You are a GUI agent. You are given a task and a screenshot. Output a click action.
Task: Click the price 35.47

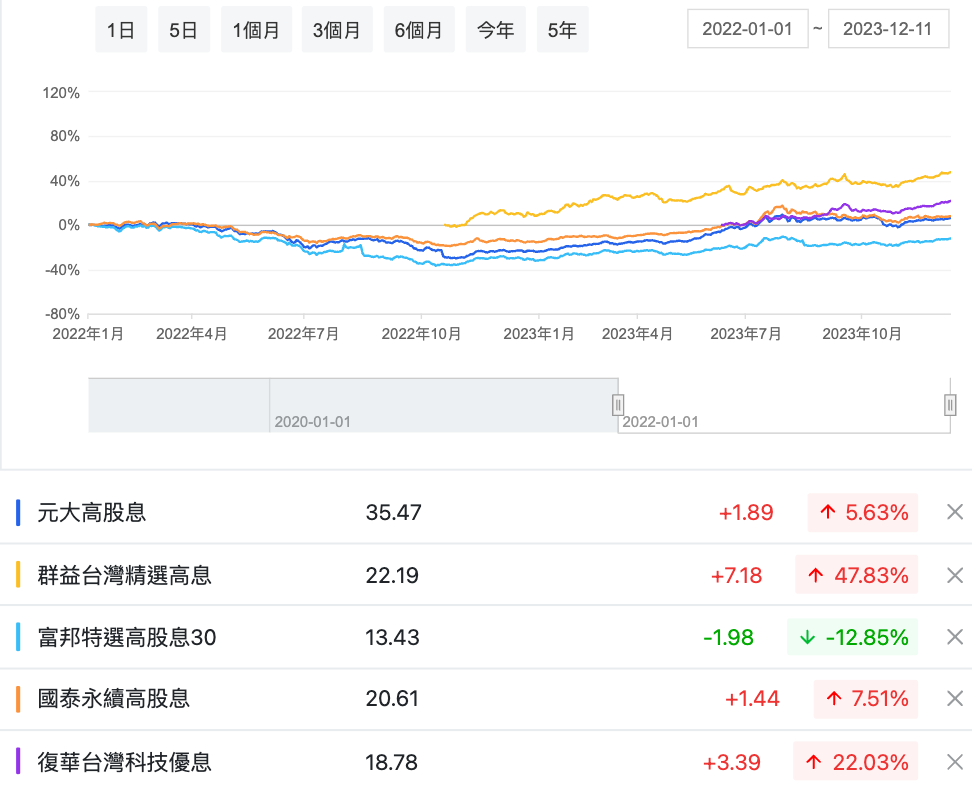pyautogui.click(x=394, y=513)
